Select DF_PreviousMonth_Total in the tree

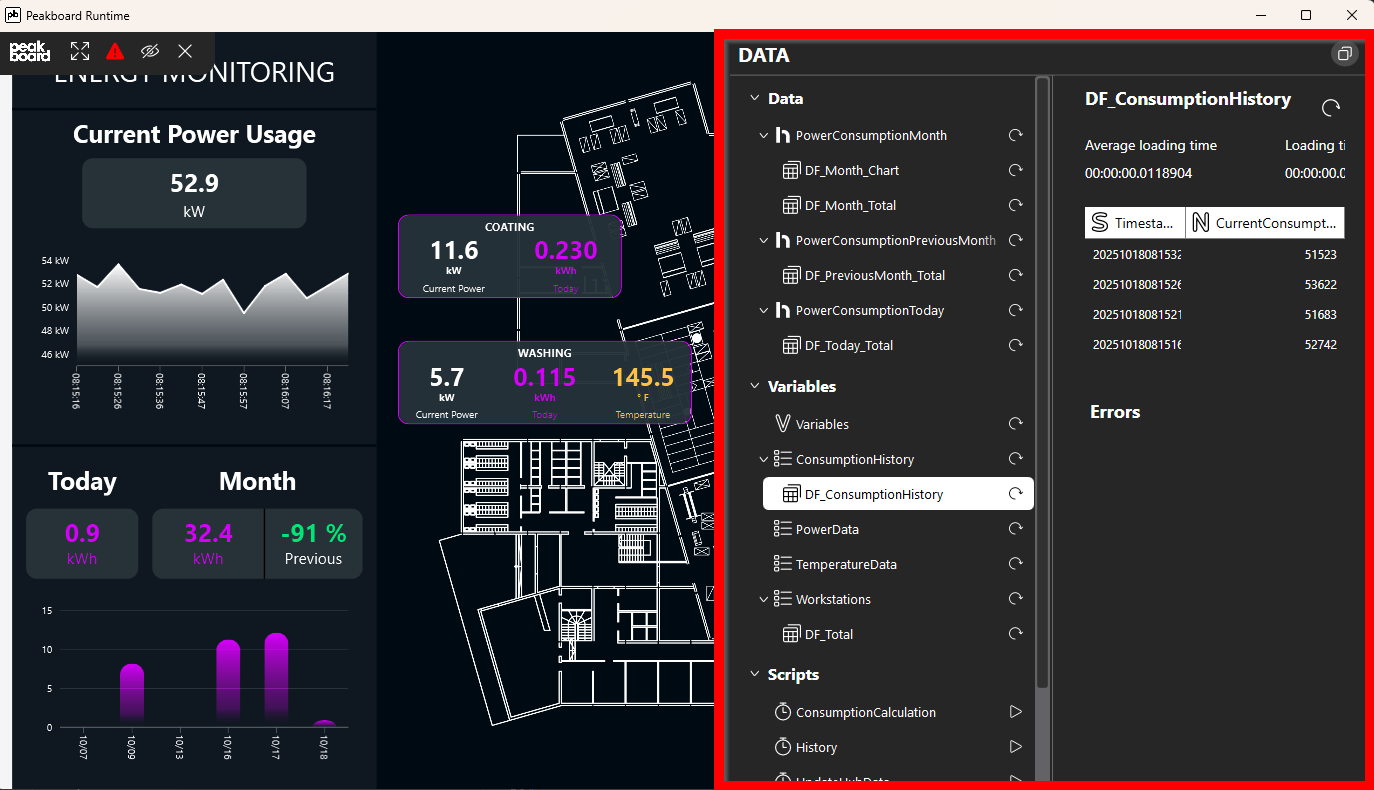coord(874,275)
